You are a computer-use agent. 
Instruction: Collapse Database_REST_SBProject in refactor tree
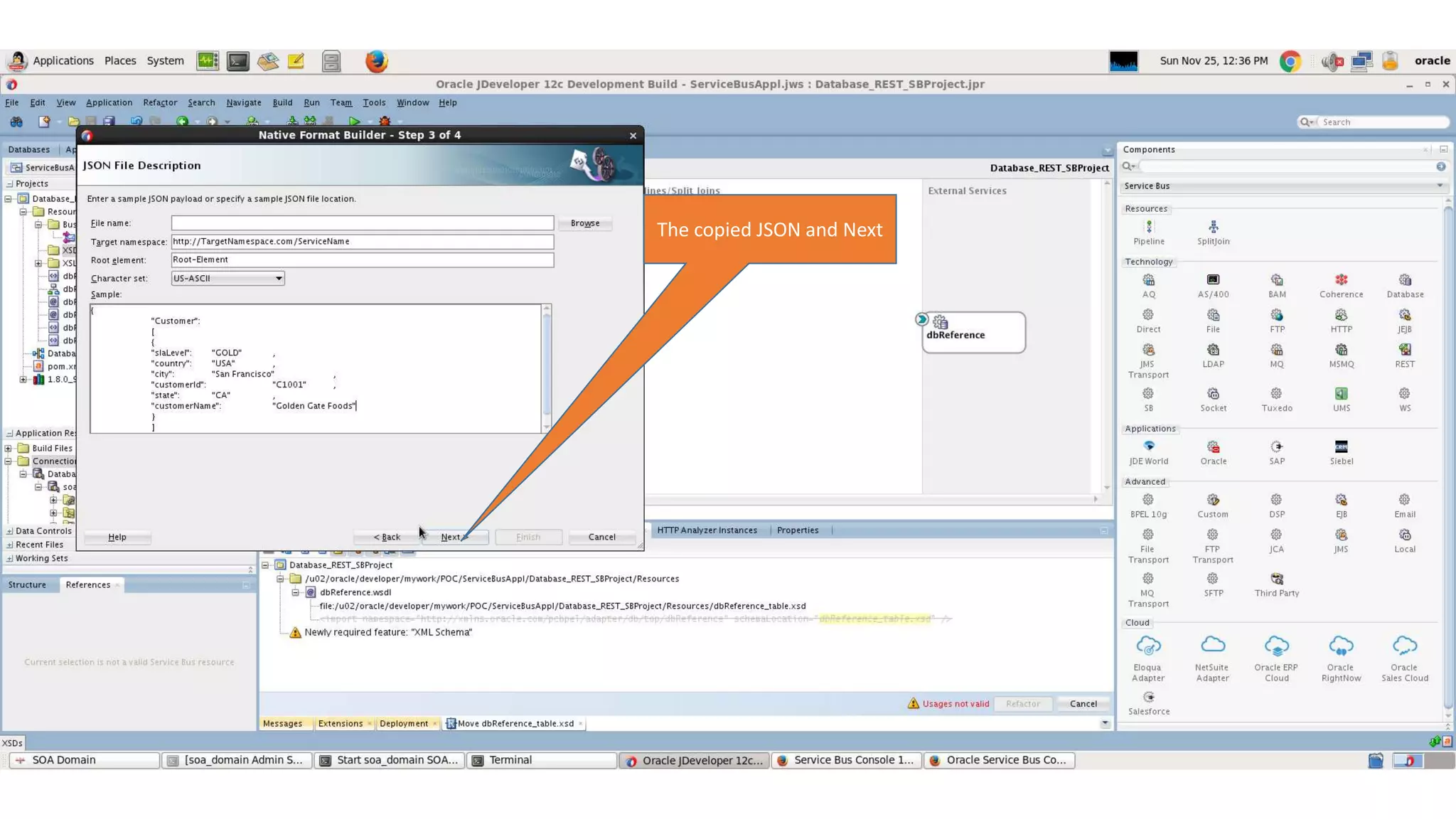(266, 565)
